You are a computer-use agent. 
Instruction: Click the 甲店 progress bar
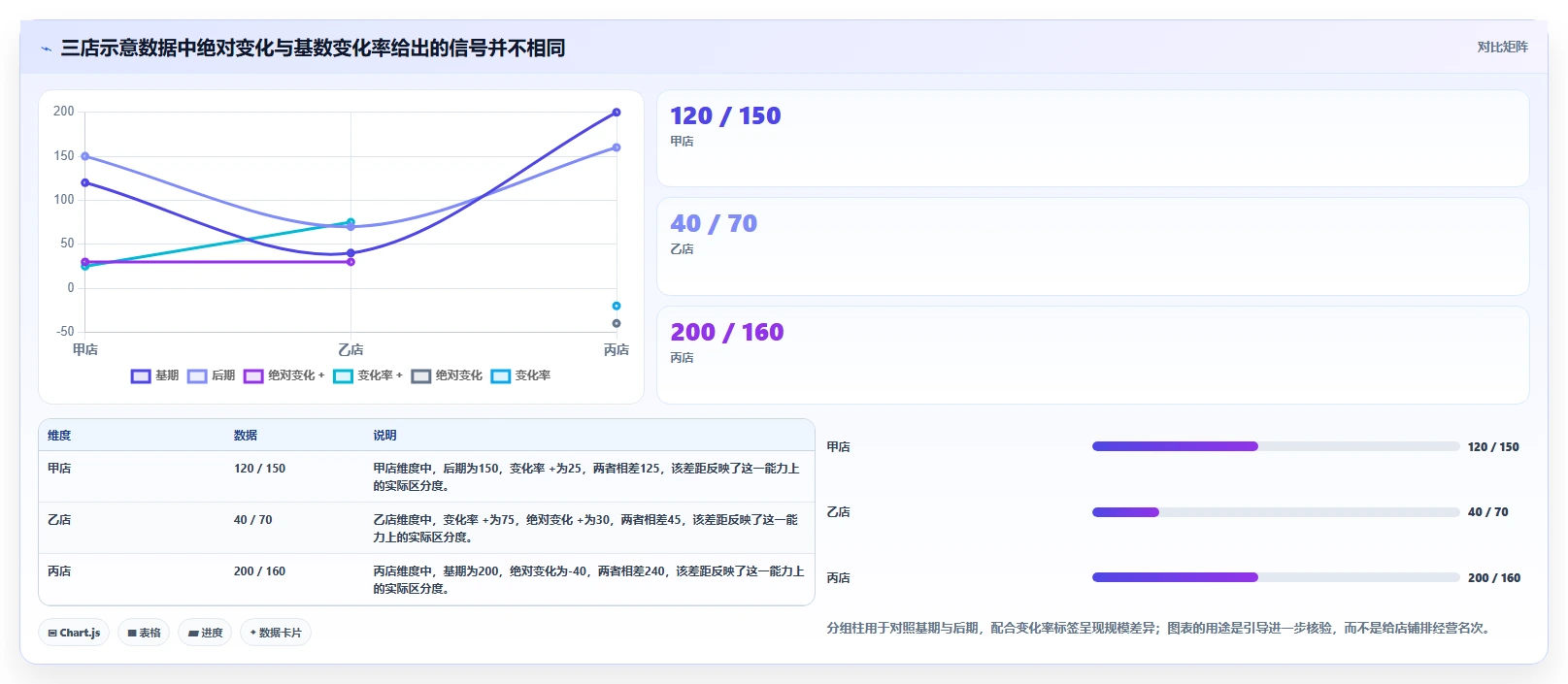(x=1276, y=446)
